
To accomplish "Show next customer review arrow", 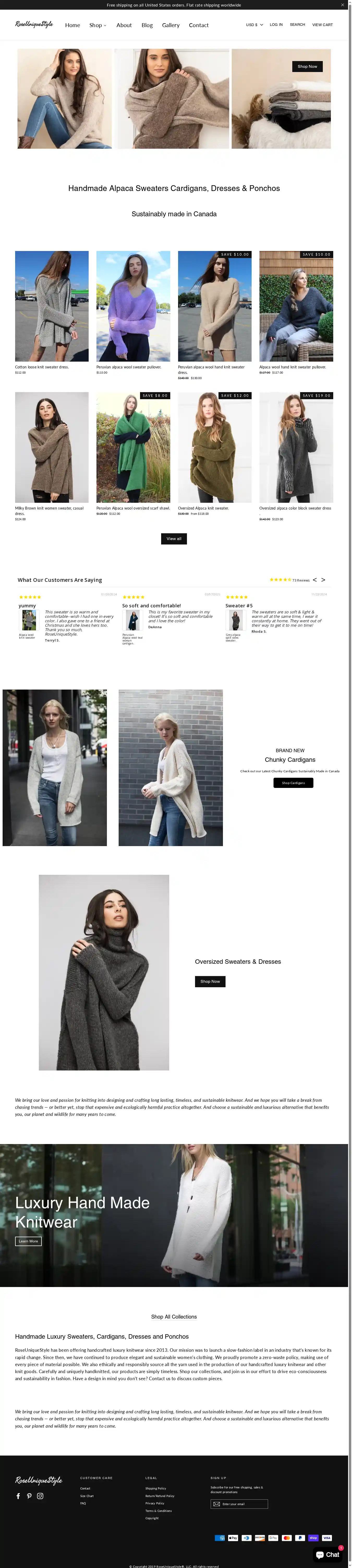I will 323,579.
